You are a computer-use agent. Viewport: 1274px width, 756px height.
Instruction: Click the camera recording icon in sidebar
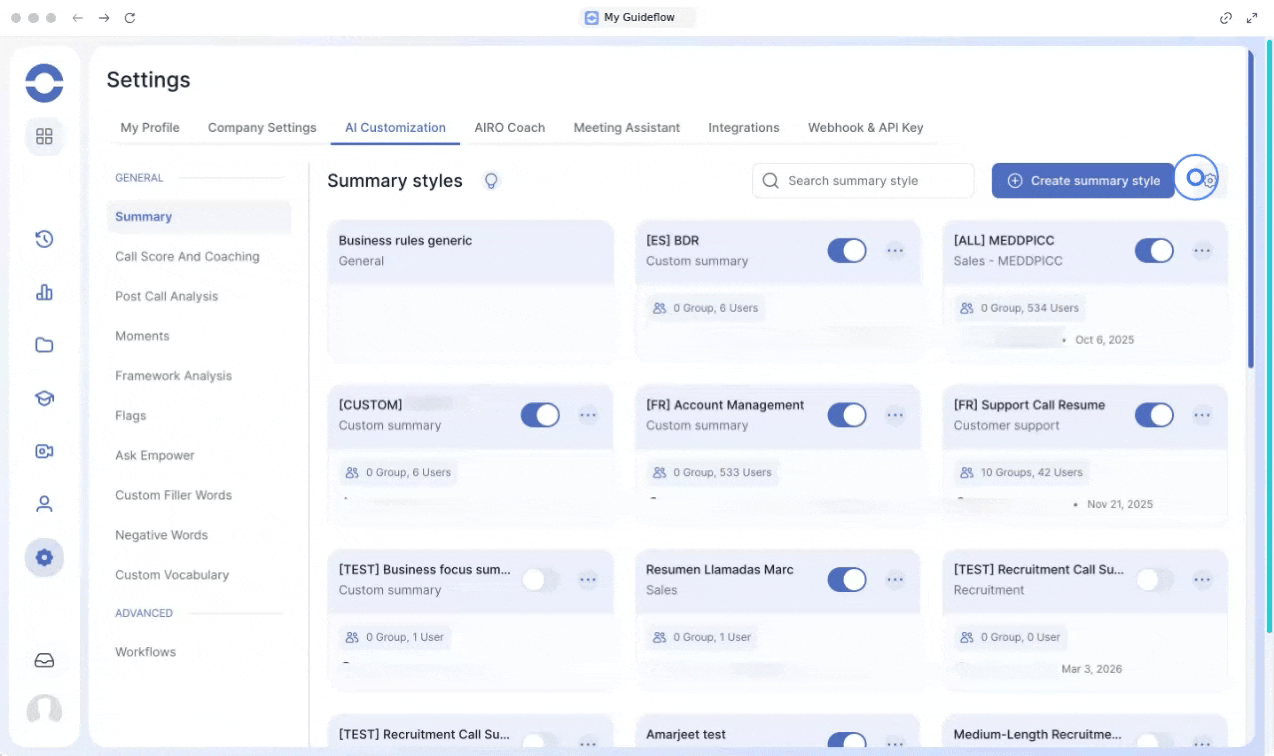(x=44, y=451)
